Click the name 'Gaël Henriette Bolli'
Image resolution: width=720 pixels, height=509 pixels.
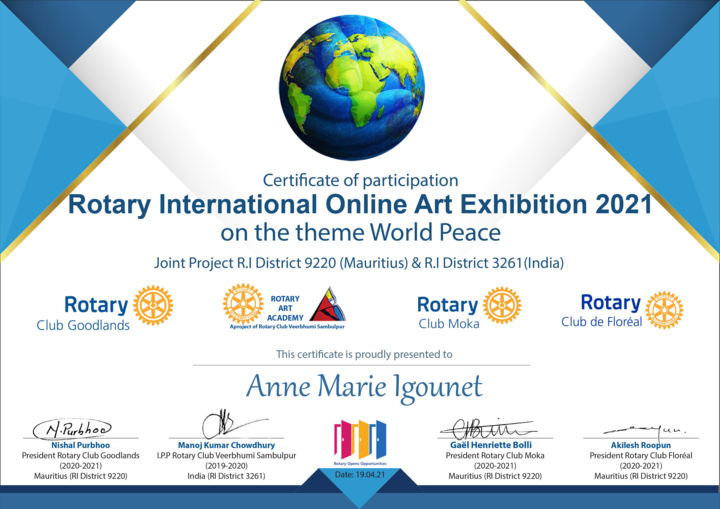(491, 445)
